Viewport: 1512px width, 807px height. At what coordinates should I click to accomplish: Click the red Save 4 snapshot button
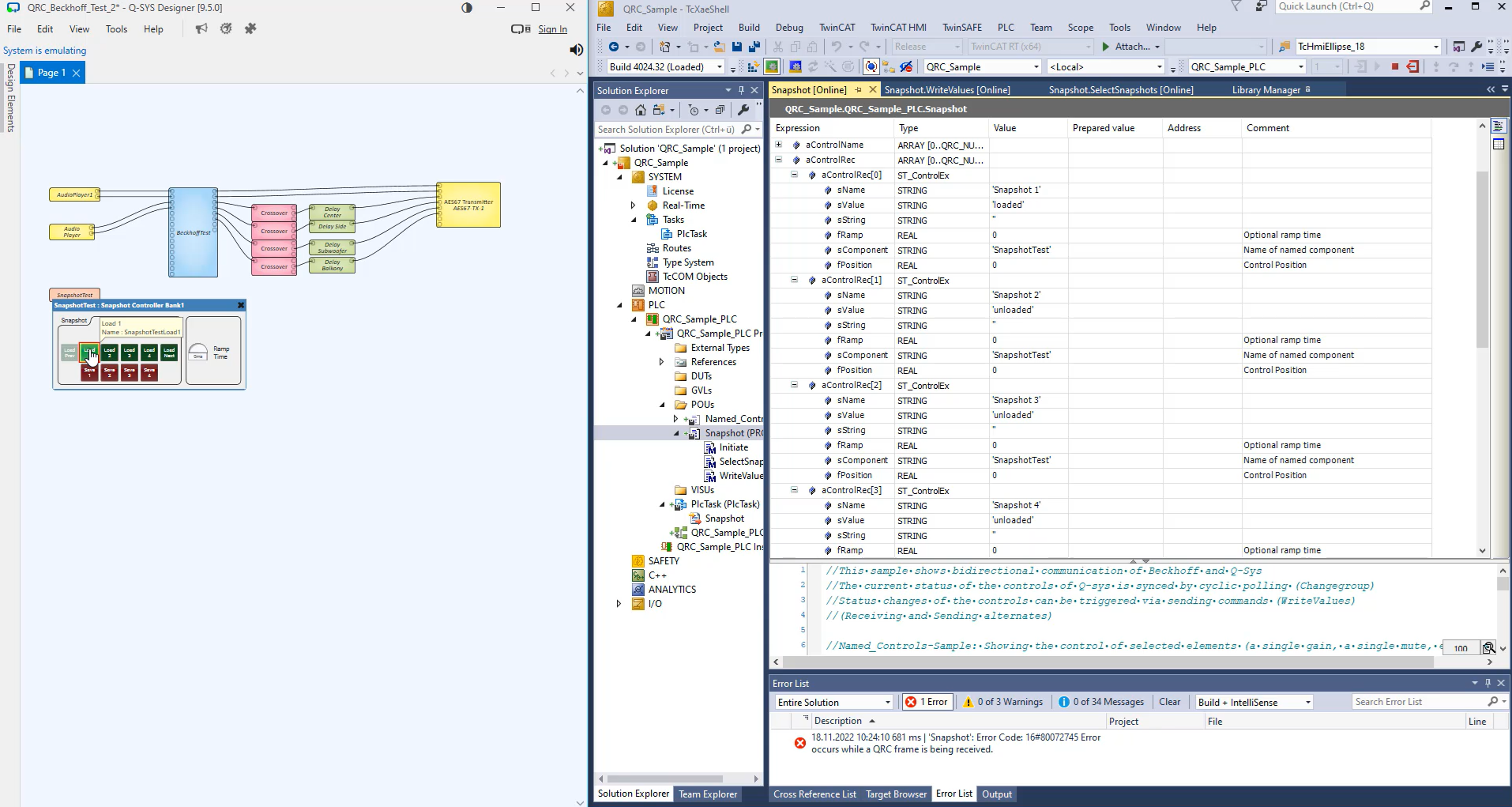click(x=149, y=372)
